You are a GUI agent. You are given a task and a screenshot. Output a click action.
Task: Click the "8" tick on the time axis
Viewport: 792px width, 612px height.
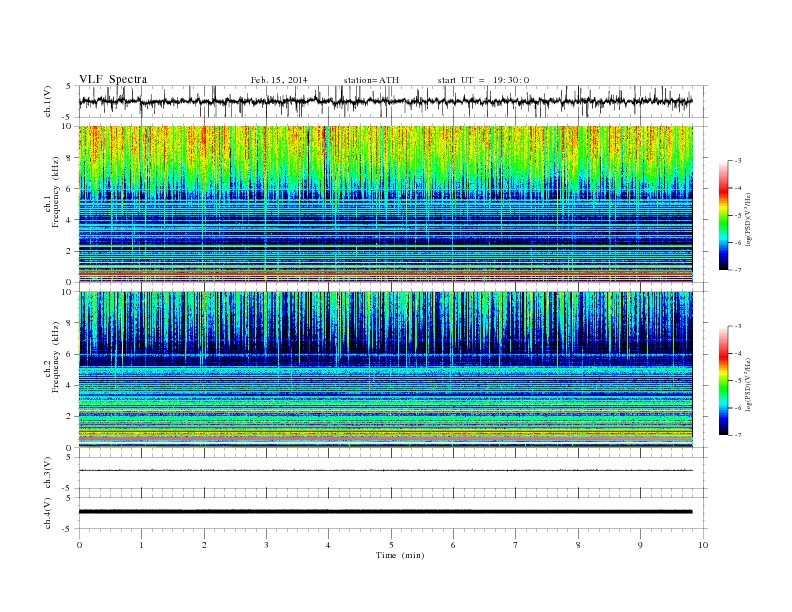578,545
